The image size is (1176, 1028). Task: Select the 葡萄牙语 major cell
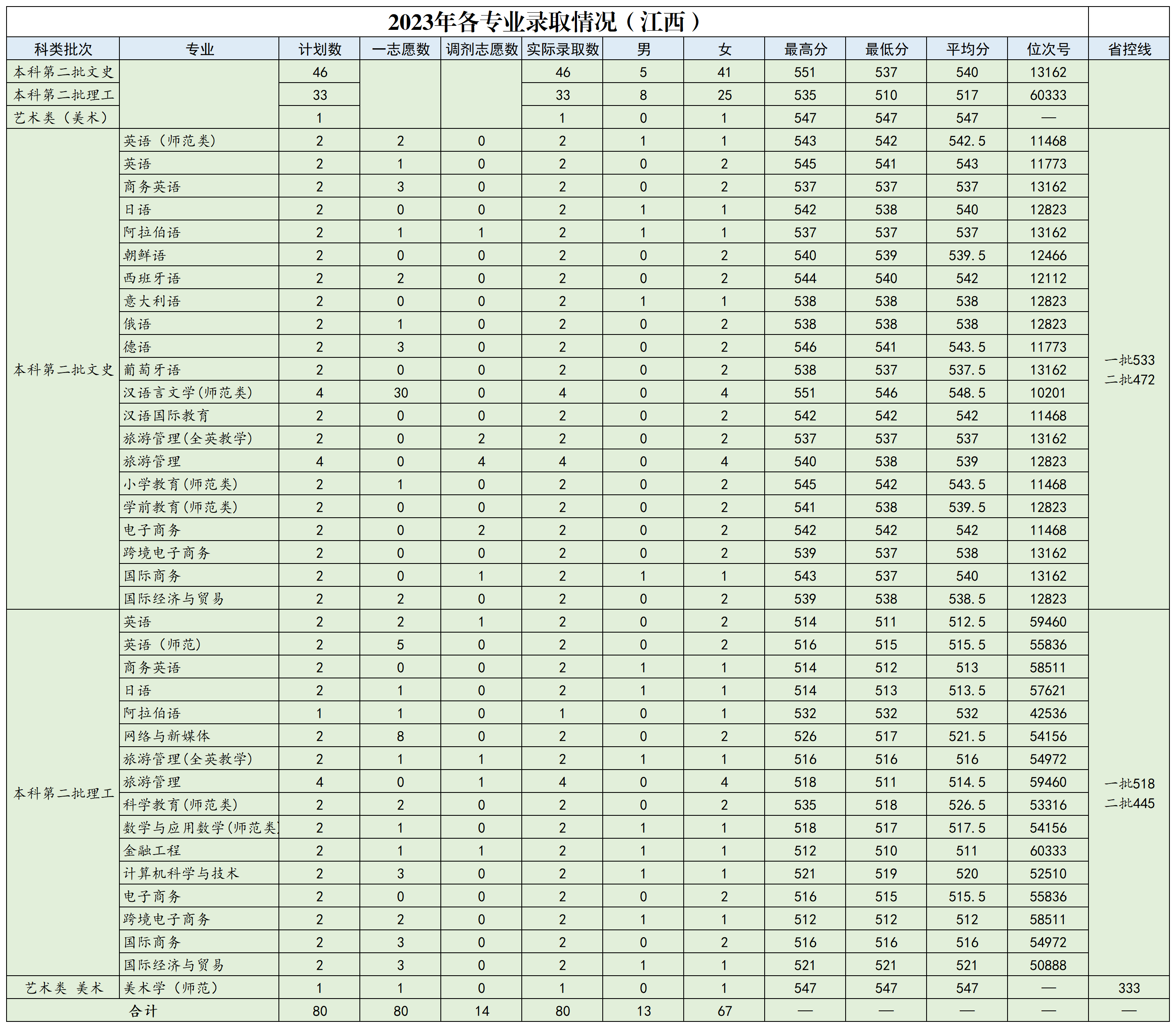tap(152, 370)
